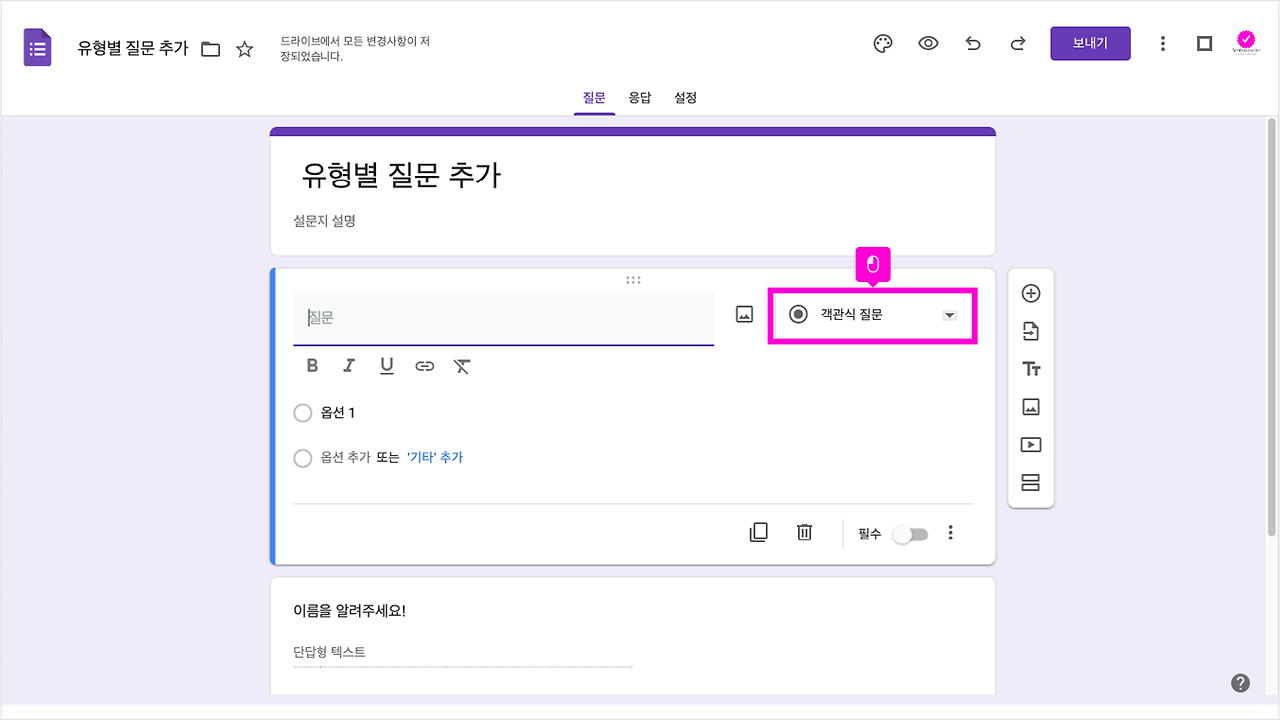Screen dimensions: 1280x720
Task: Add an image to the question title
Action: pos(744,312)
